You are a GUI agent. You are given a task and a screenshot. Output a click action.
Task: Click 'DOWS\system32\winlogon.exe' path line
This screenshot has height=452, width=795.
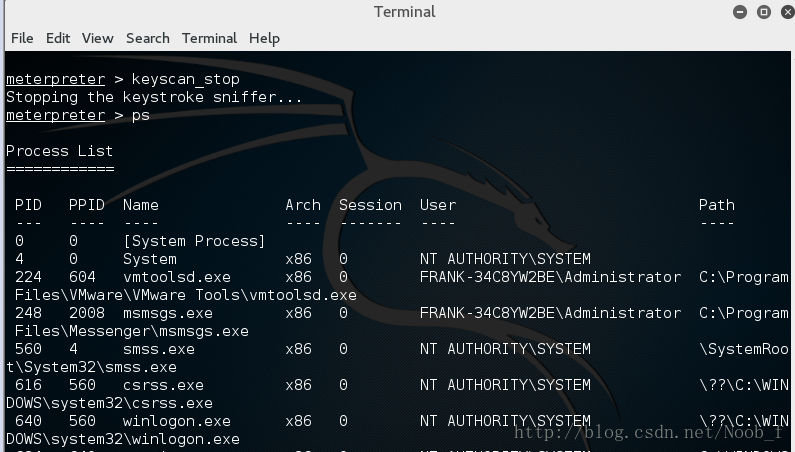coord(123,439)
